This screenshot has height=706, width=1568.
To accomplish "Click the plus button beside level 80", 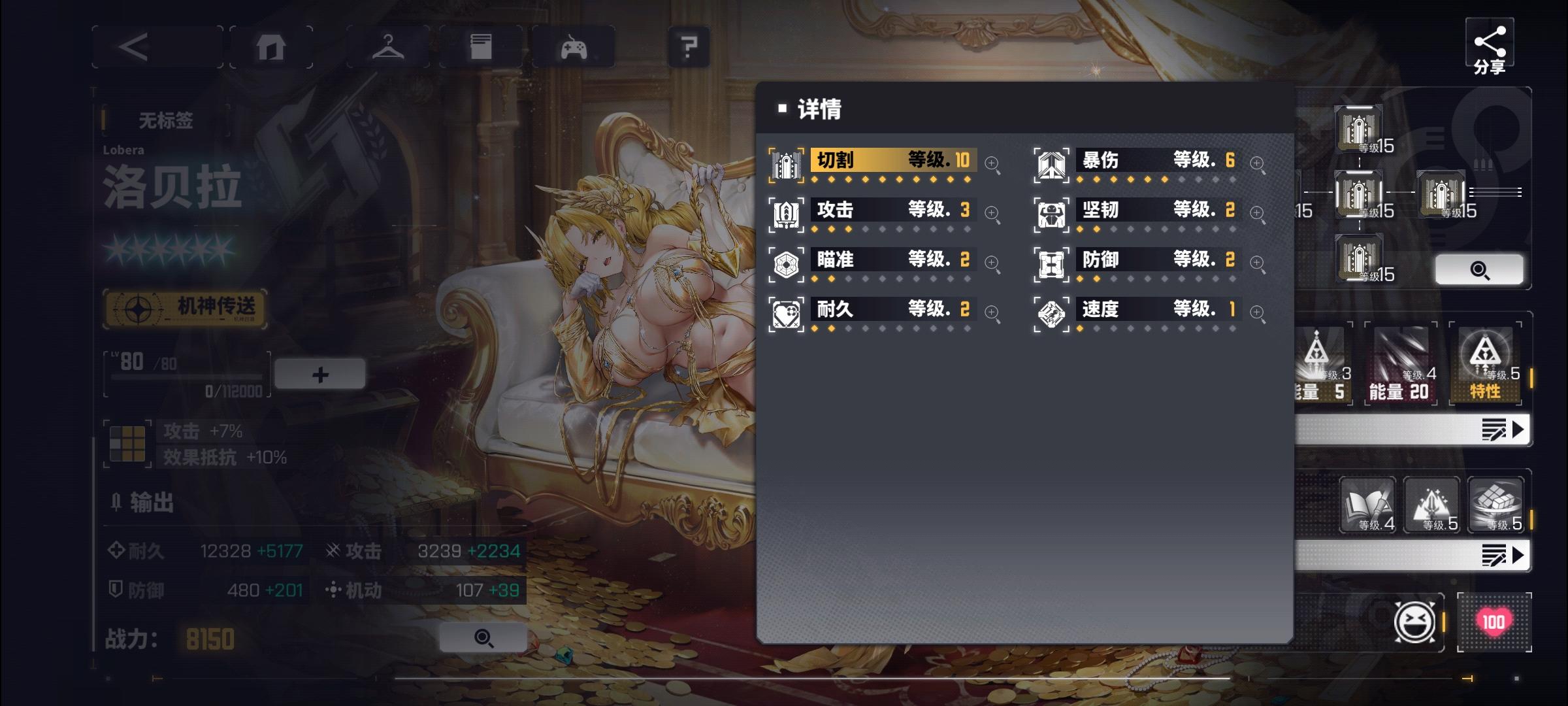I will [320, 375].
